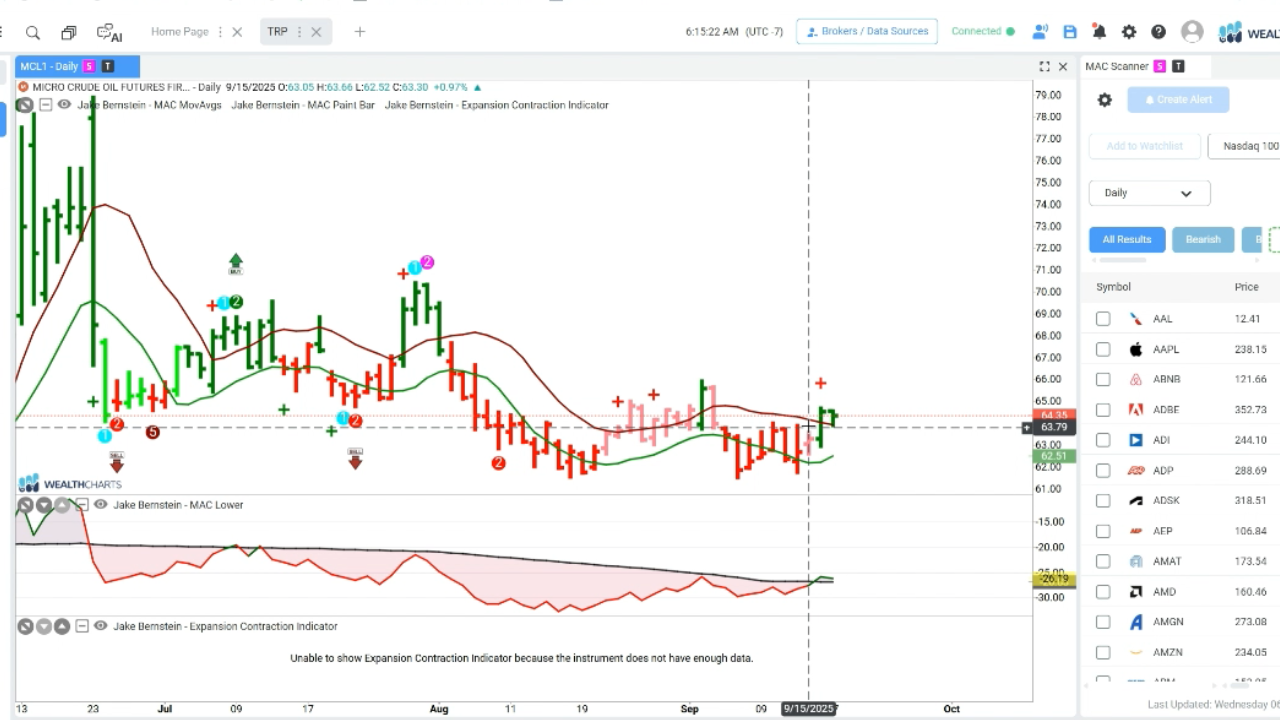This screenshot has width=1280, height=720.
Task: Click Expansion Contraction Indicator label in main legend
Action: point(496,104)
